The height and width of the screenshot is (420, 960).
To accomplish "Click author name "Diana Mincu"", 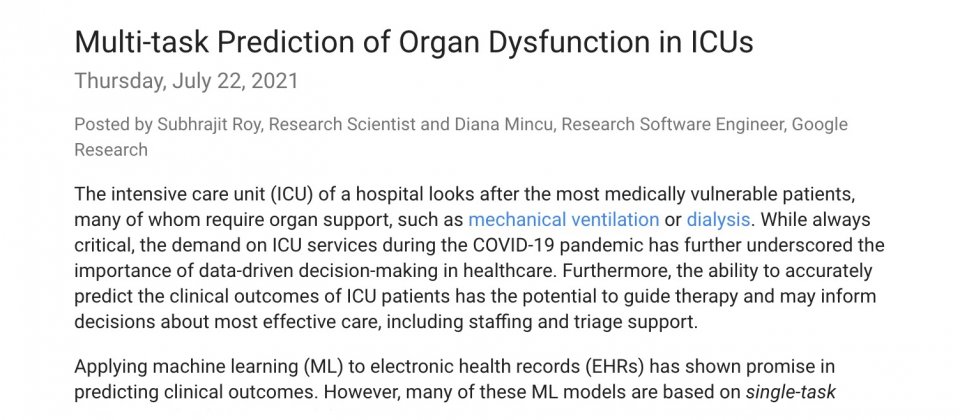I will (504, 124).
